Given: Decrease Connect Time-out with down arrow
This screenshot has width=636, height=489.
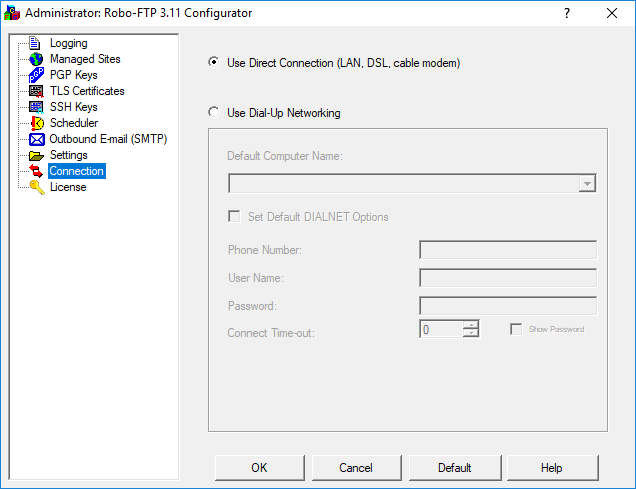Looking at the screenshot, I should (x=471, y=333).
